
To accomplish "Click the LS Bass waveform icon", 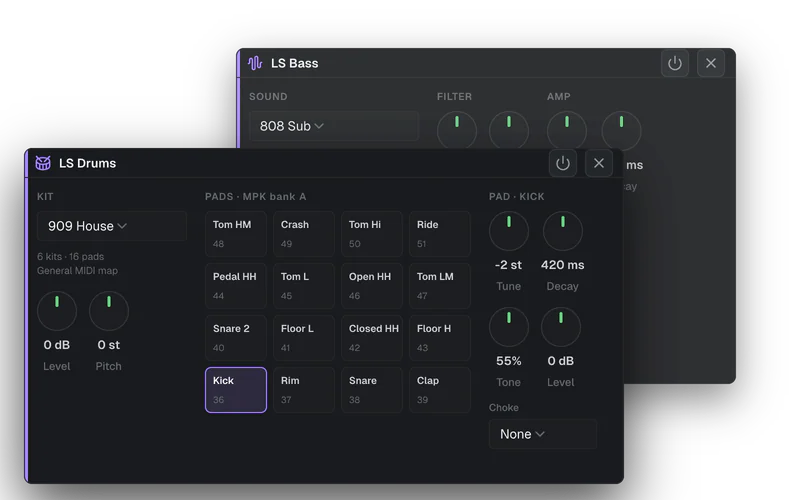I will click(255, 63).
